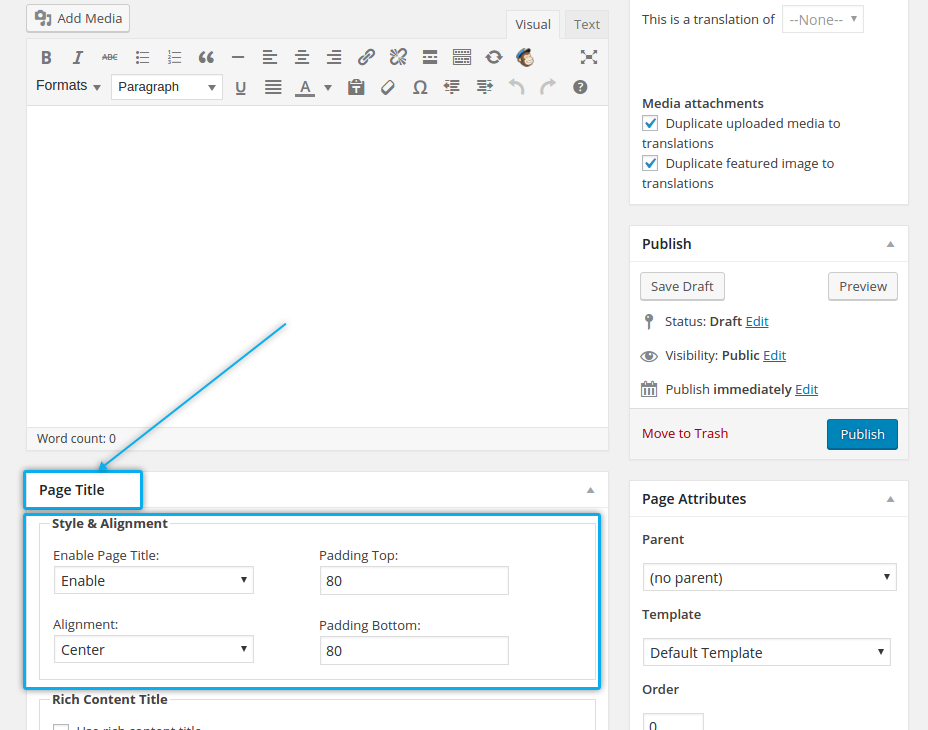Click the Move to Trash link
The width and height of the screenshot is (928, 730).
point(685,434)
